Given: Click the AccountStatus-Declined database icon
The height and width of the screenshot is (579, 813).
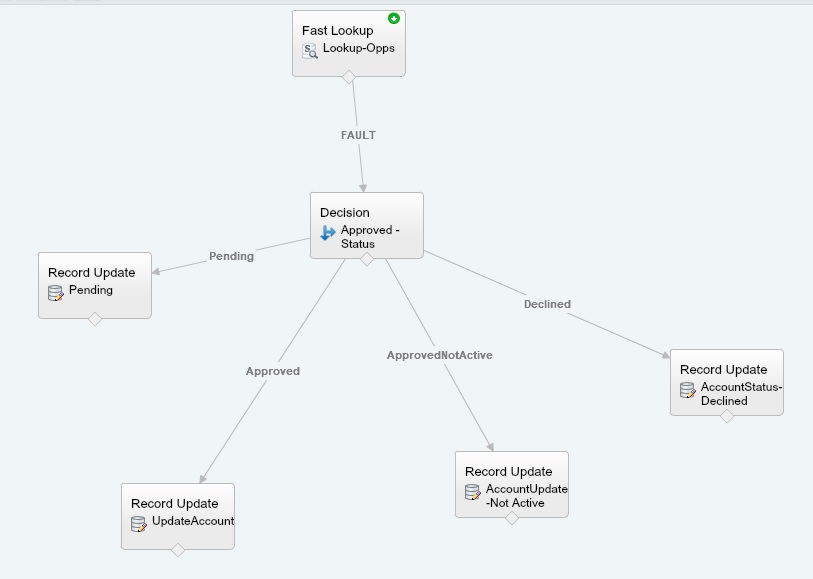Looking at the screenshot, I should pos(688,390).
